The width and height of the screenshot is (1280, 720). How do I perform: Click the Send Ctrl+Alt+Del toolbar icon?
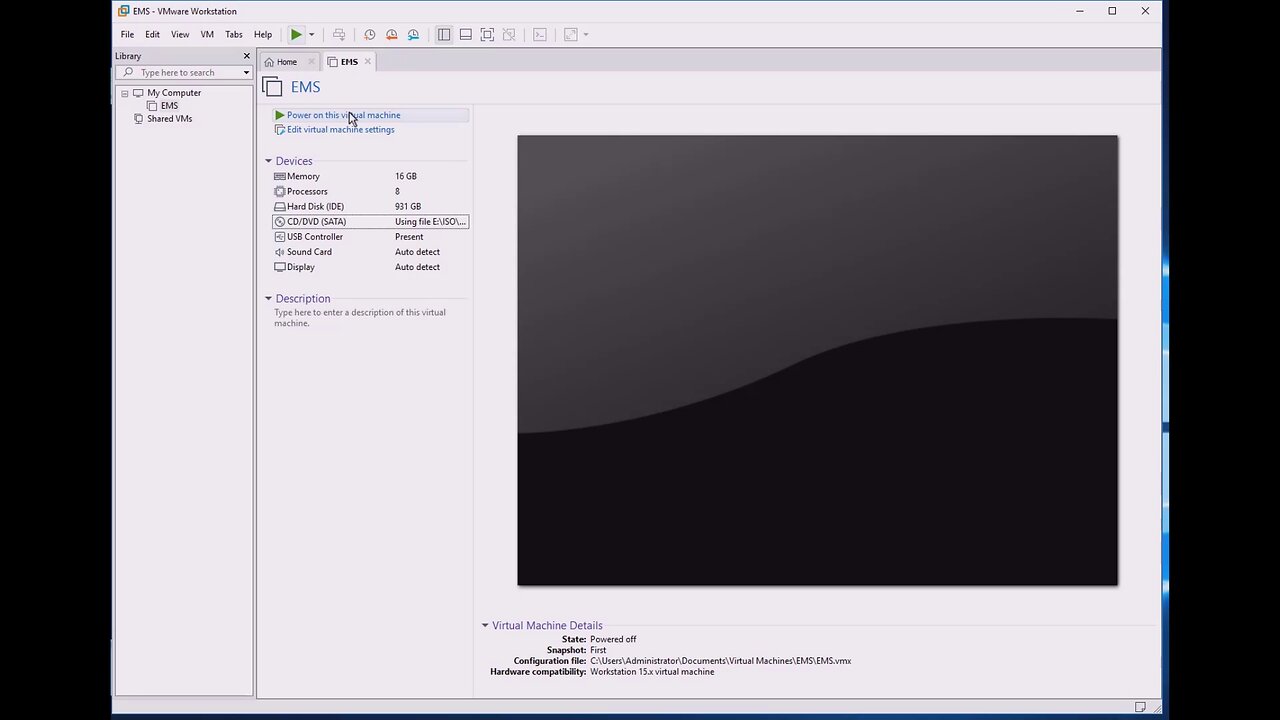tap(339, 34)
